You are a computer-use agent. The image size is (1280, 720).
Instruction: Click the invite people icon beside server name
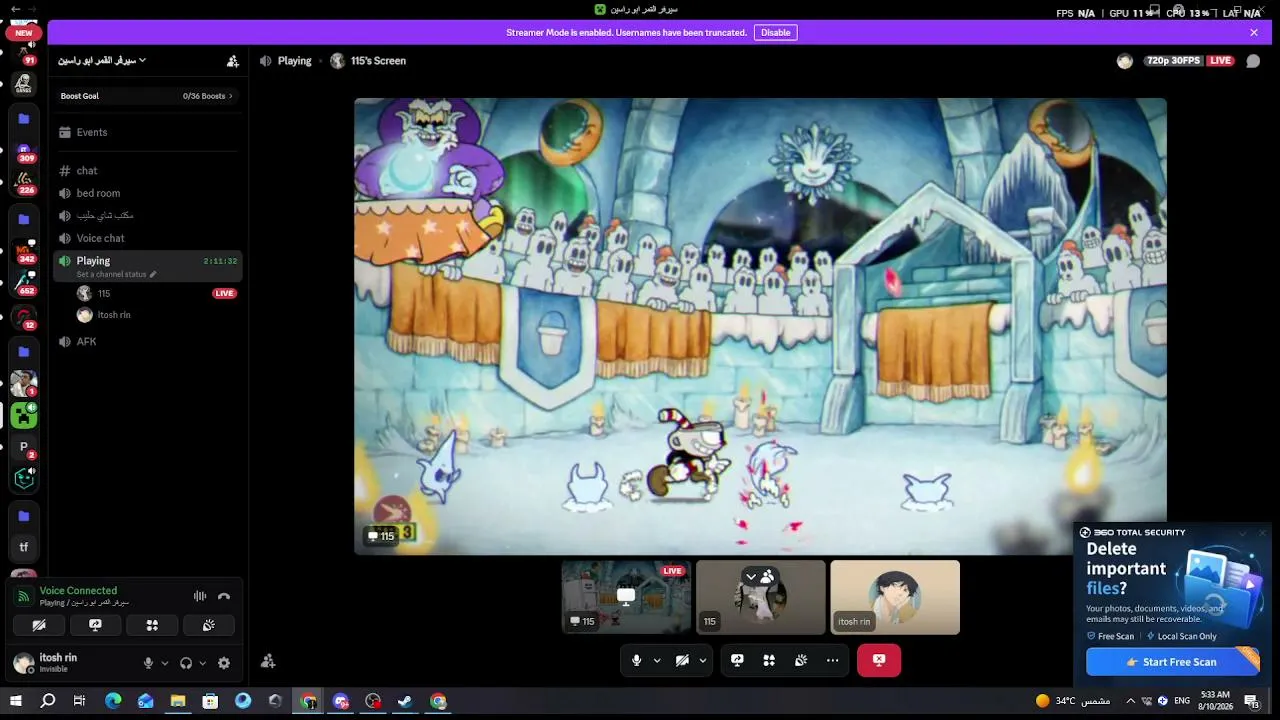pyautogui.click(x=233, y=61)
